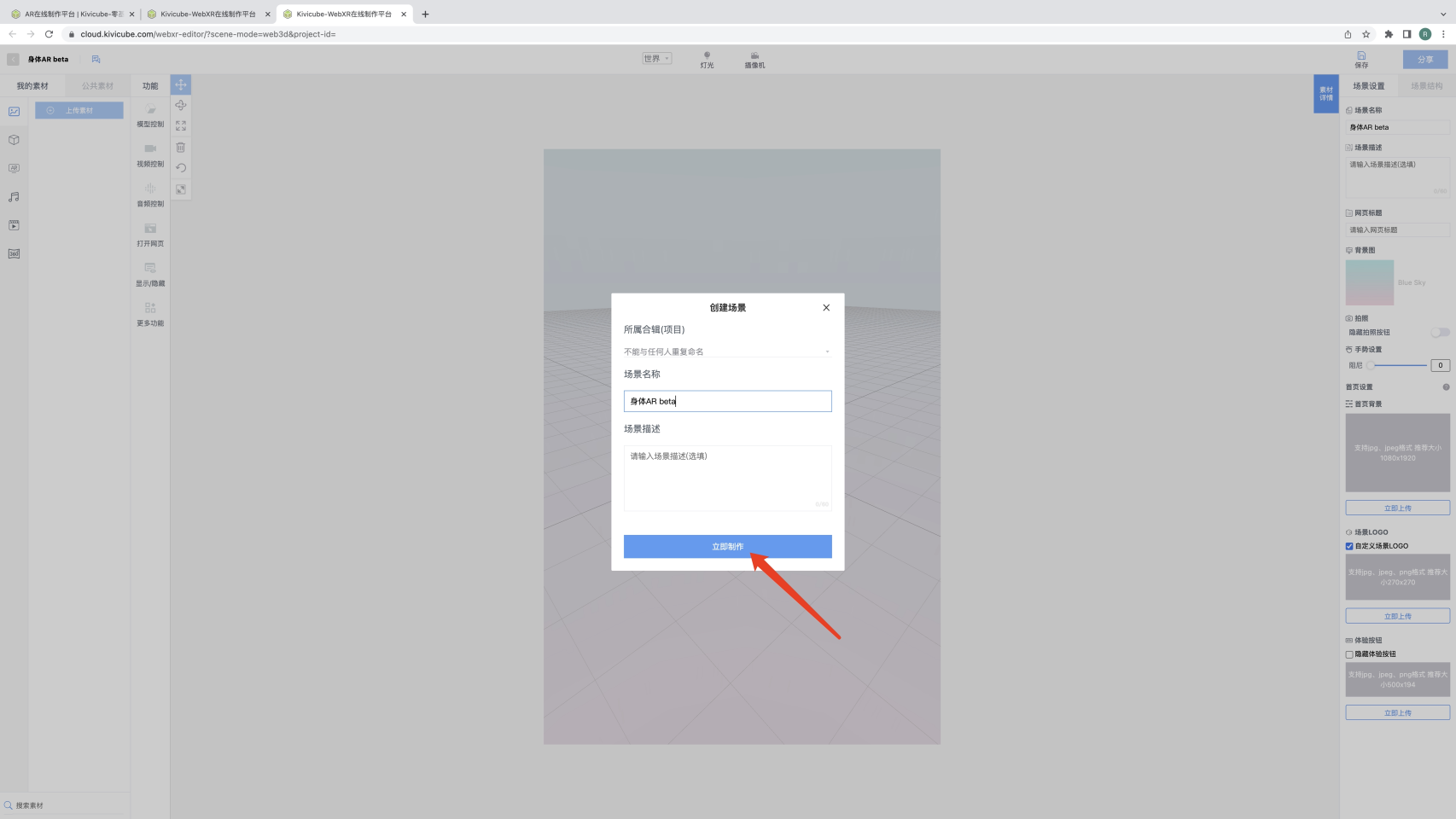Uncheck the 自定义场景LOGO checkbox
This screenshot has width=1456, height=819.
click(x=1349, y=546)
